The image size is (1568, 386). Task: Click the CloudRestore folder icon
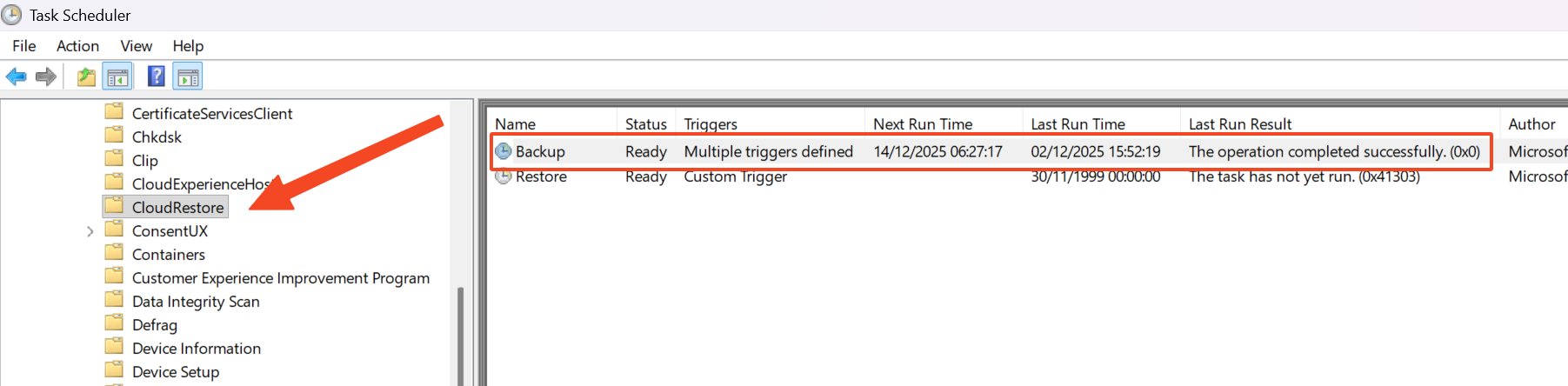click(114, 206)
